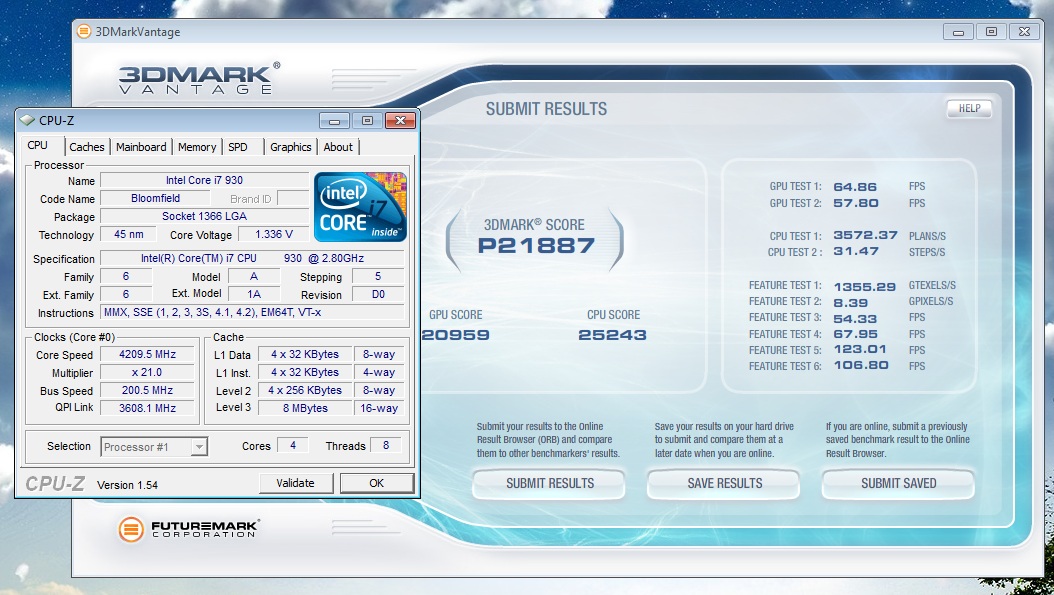Click the FEATURE TEST 6 value 106.80
The width and height of the screenshot is (1054, 595).
pos(861,366)
